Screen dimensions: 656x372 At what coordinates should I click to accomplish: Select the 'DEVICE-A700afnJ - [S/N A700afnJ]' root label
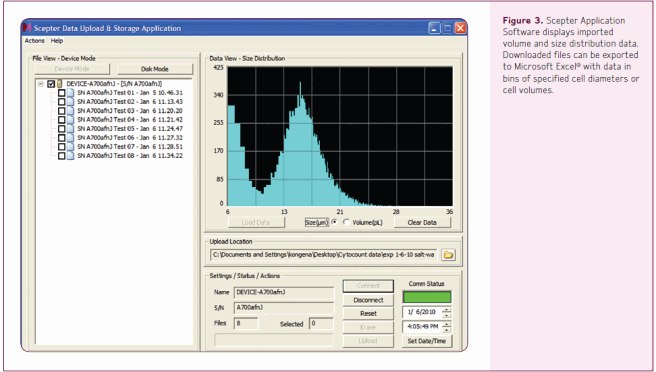pyautogui.click(x=114, y=84)
